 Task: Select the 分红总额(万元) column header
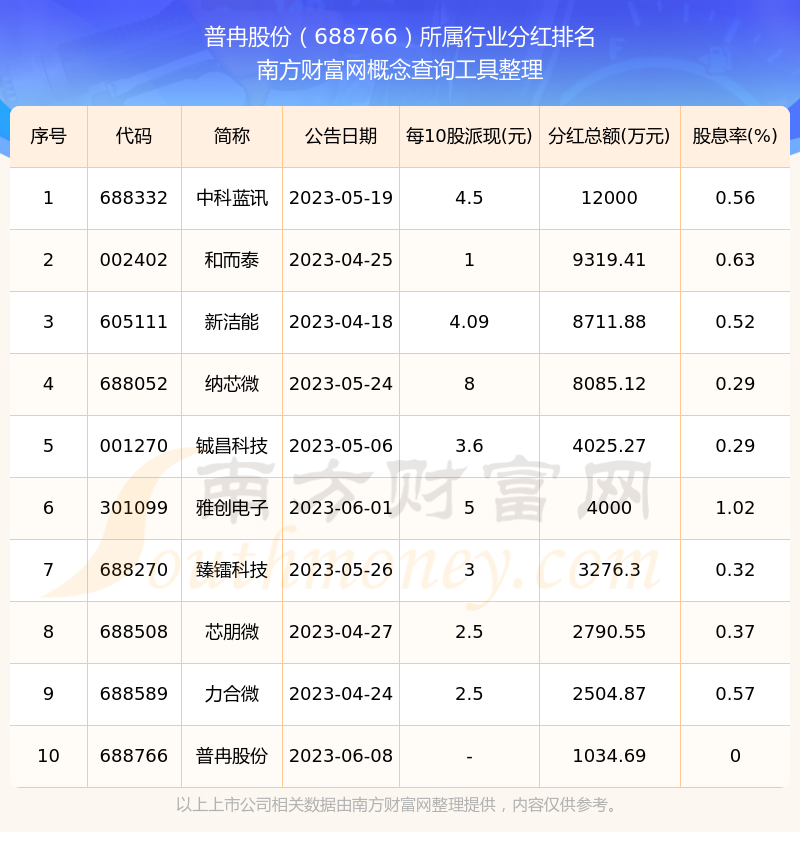[x=609, y=136]
